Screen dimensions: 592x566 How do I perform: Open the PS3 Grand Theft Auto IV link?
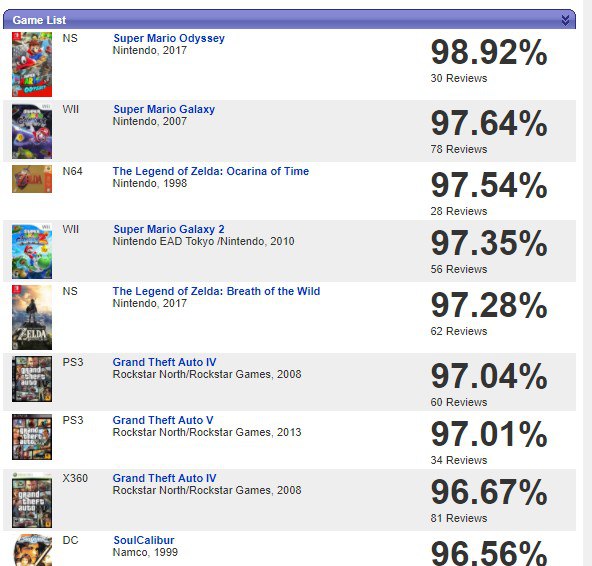(x=164, y=362)
